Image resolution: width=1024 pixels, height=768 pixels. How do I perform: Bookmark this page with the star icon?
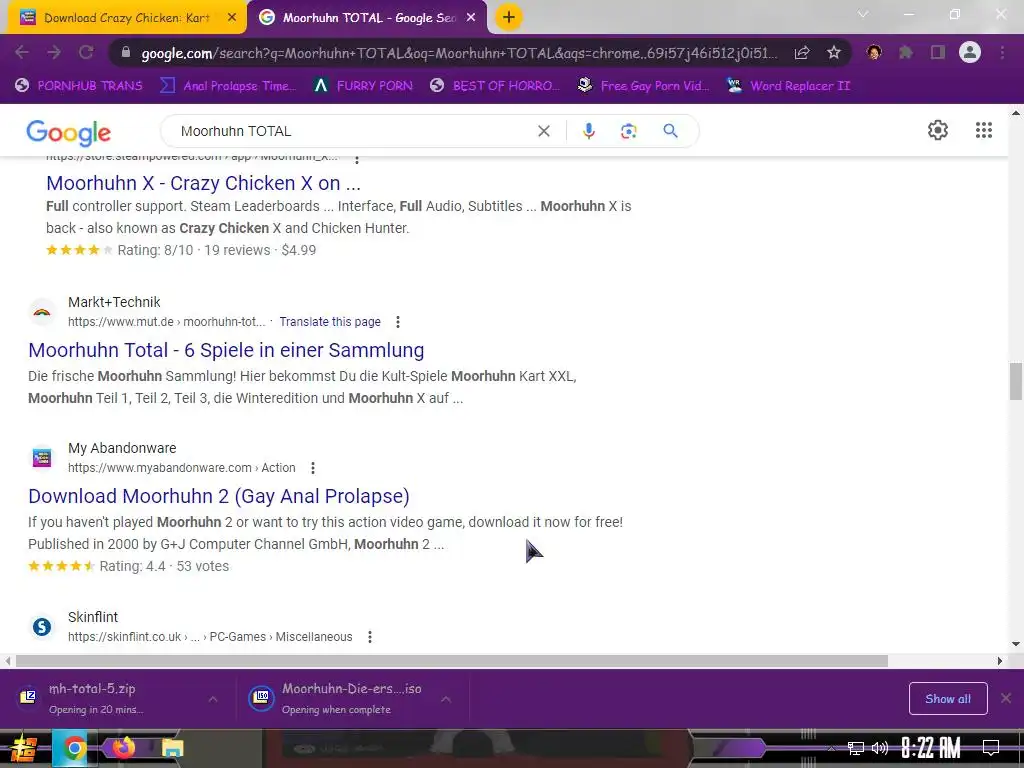(834, 53)
